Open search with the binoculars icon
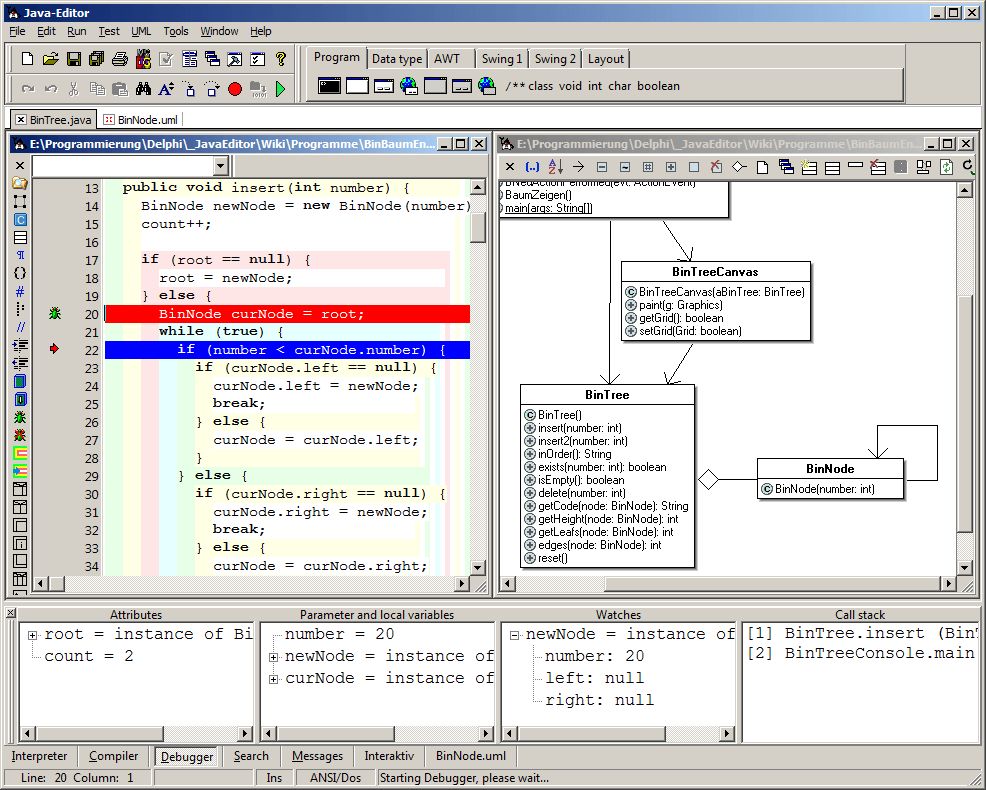 [142, 89]
